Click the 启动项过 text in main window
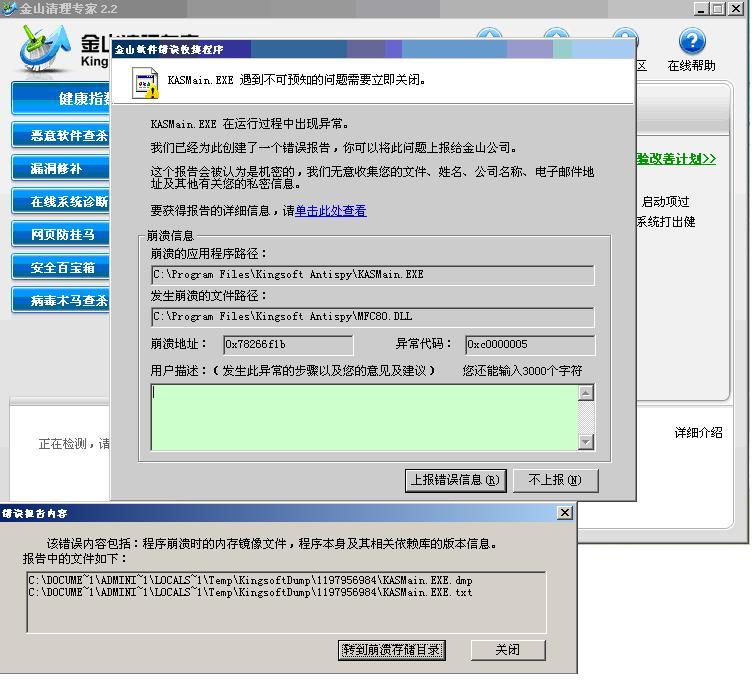756x682 pixels. [665, 201]
